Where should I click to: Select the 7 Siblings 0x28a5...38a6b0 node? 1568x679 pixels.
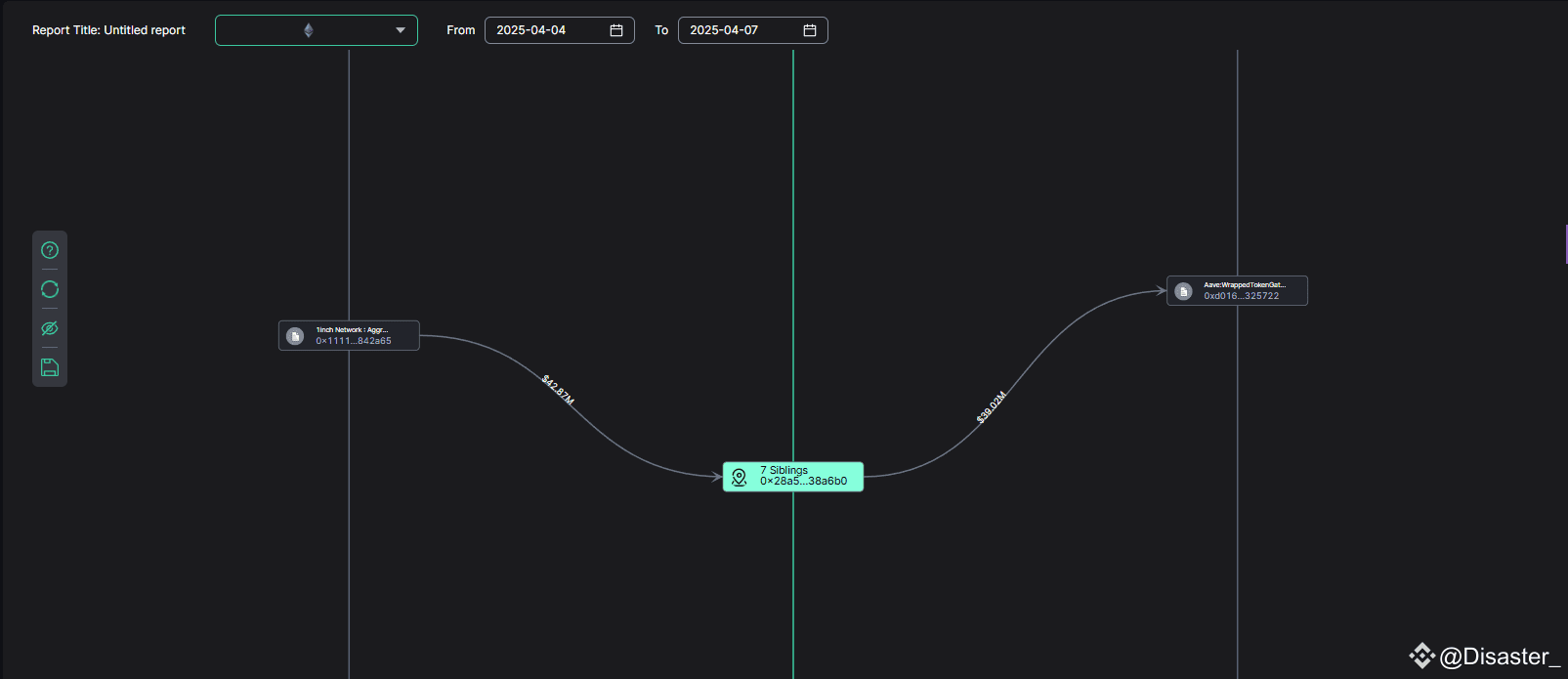[x=793, y=477]
